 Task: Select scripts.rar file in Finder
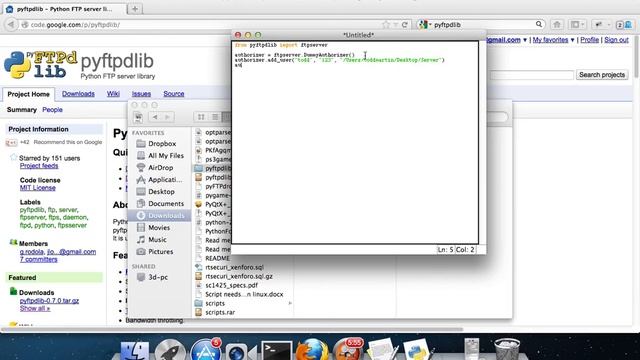(x=220, y=312)
